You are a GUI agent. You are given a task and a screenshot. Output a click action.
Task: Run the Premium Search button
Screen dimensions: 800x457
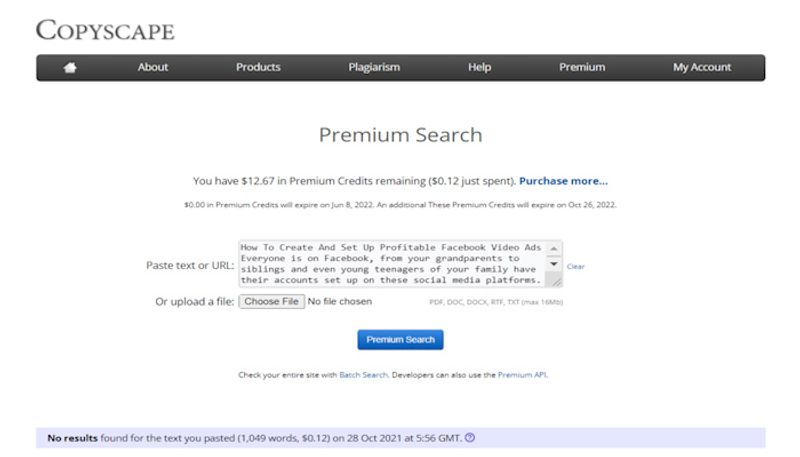coord(400,340)
